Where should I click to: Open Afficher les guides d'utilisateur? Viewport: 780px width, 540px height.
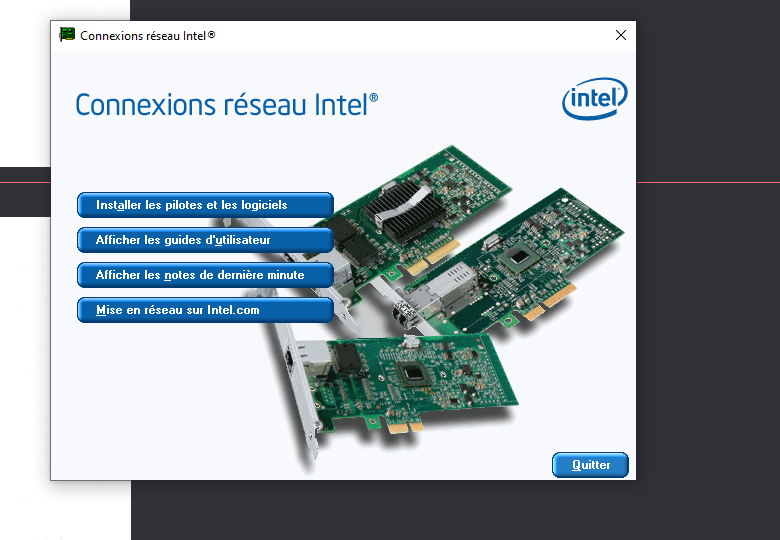(205, 240)
